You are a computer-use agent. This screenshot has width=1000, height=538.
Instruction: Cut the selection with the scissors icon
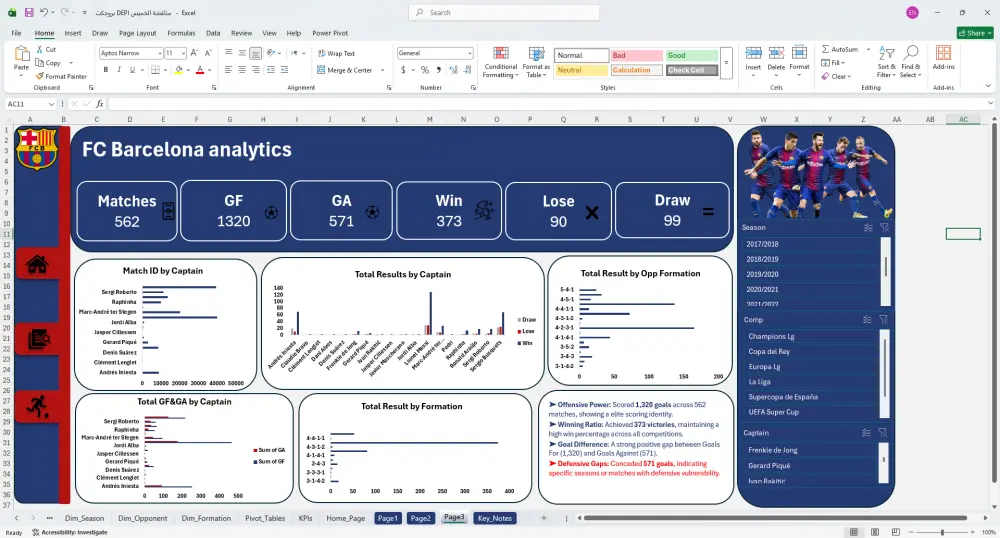pos(40,49)
